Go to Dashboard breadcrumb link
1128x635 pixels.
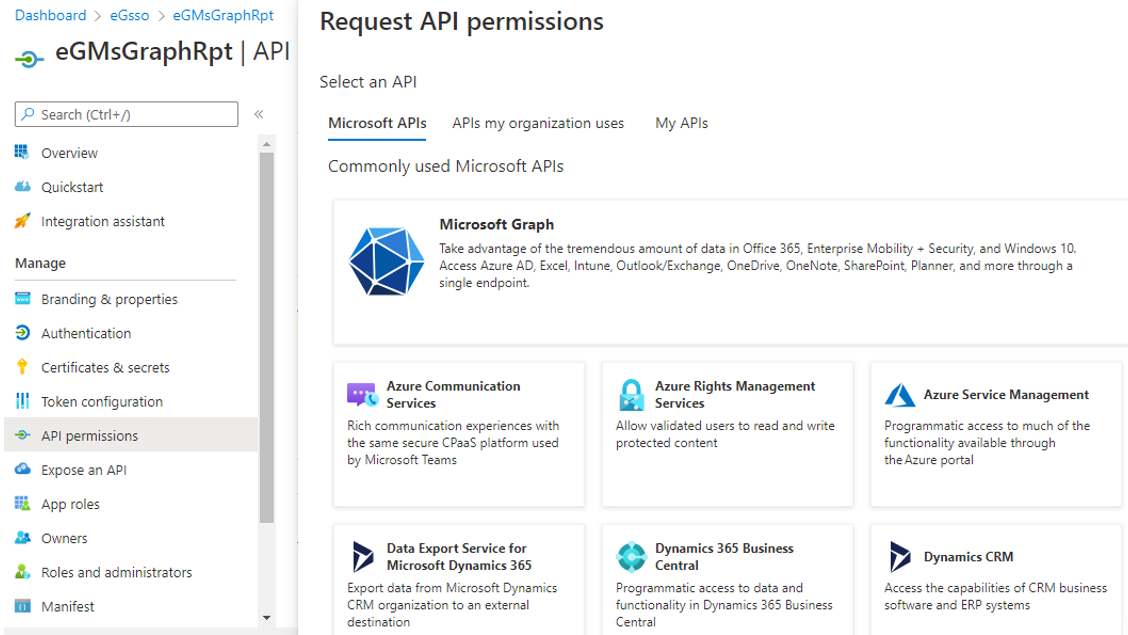(50, 15)
